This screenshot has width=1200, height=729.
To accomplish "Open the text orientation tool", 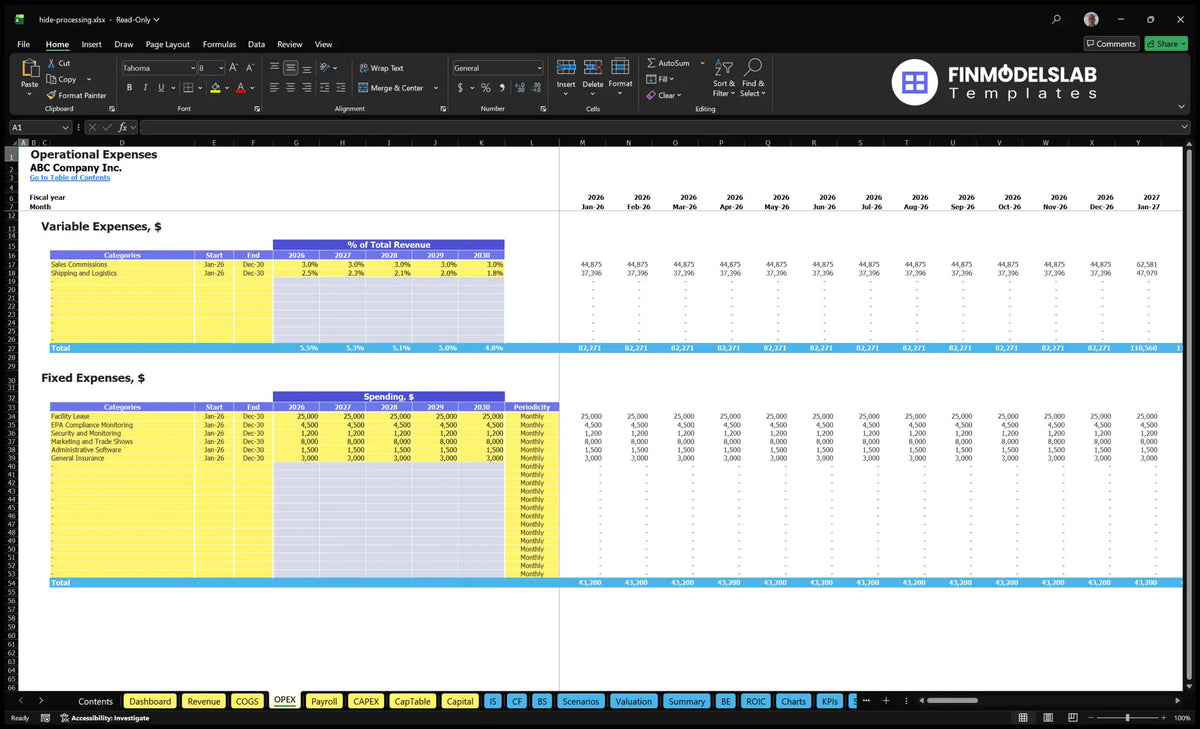I will coord(326,68).
